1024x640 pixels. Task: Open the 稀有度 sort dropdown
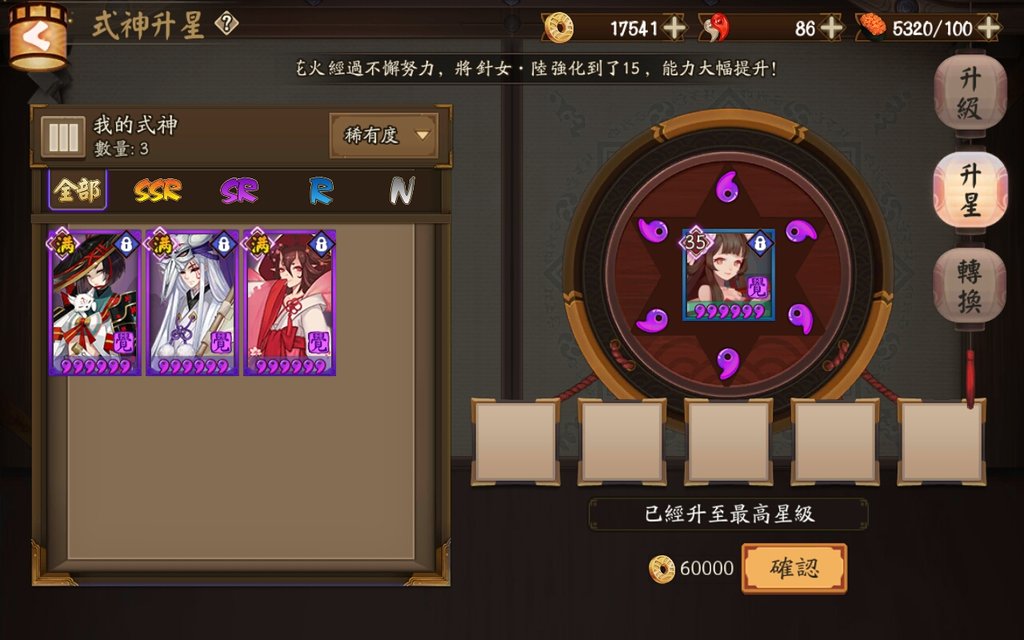pos(384,135)
